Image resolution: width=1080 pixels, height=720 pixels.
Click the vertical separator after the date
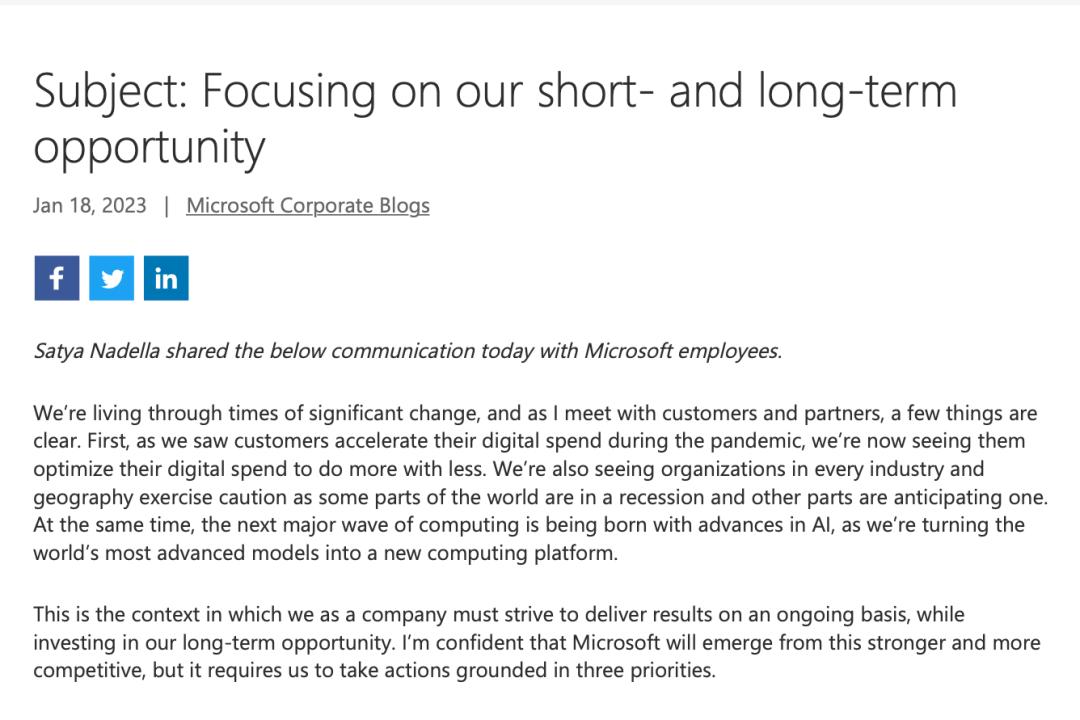[x=166, y=206]
